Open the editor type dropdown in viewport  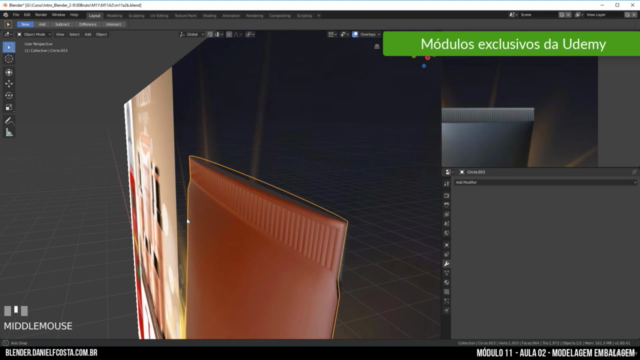(8, 35)
